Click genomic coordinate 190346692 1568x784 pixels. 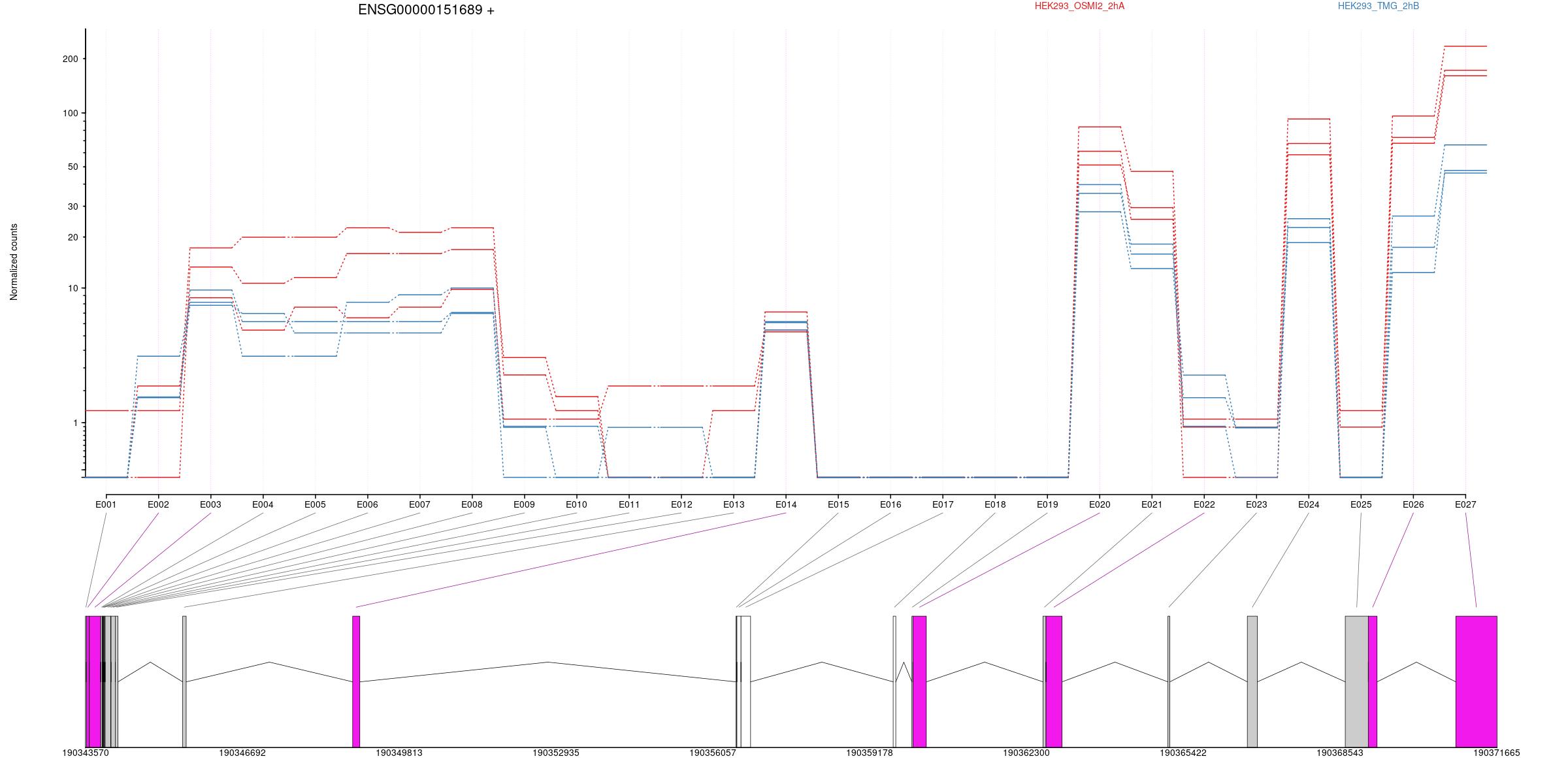(x=242, y=753)
